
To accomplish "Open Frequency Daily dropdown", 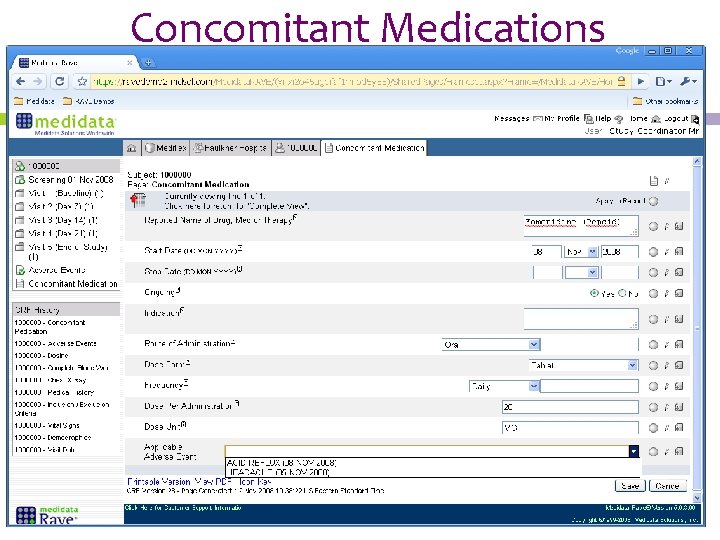I will [504, 386].
